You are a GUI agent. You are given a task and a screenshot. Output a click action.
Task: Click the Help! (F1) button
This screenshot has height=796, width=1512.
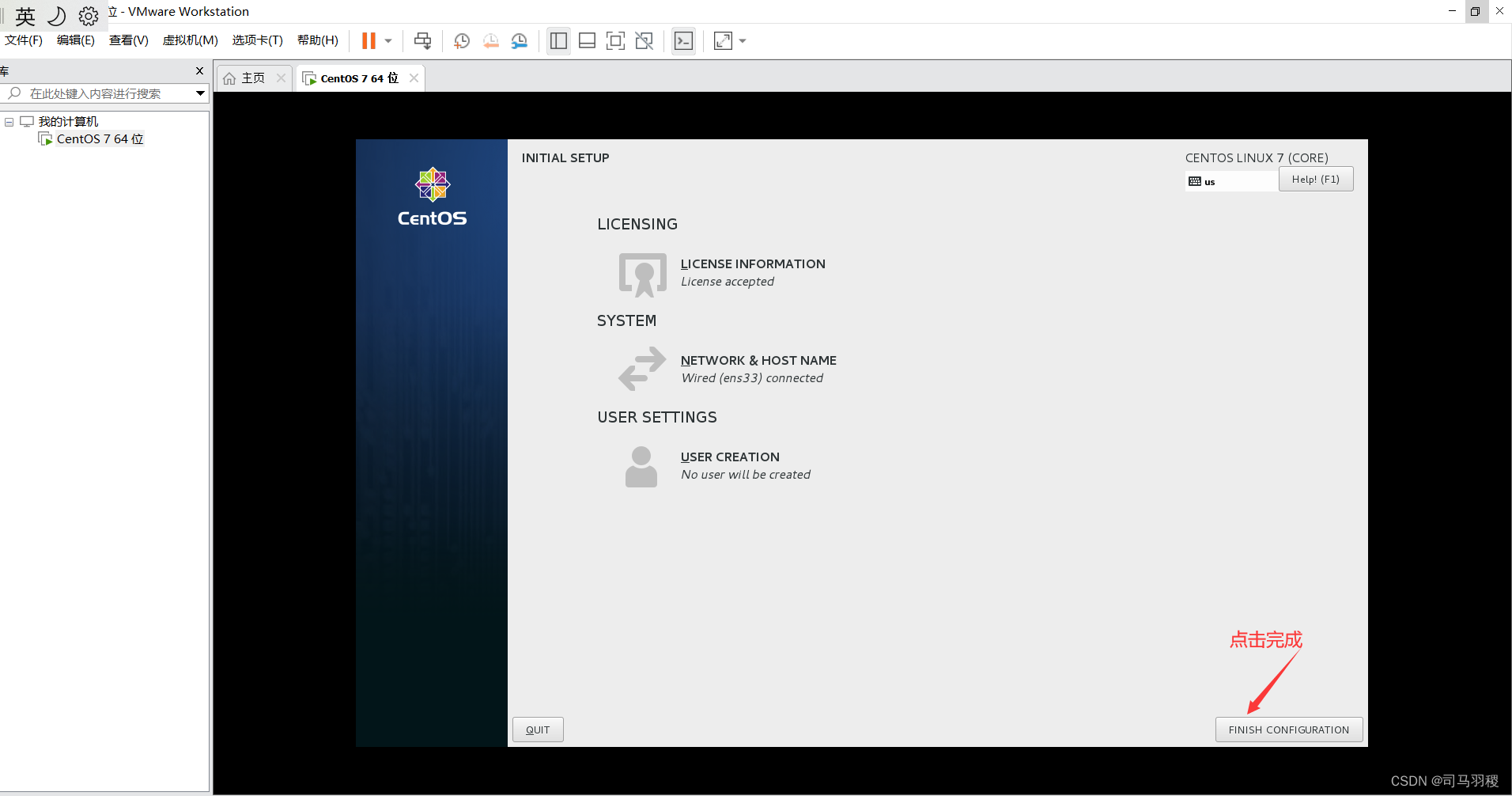(1316, 179)
